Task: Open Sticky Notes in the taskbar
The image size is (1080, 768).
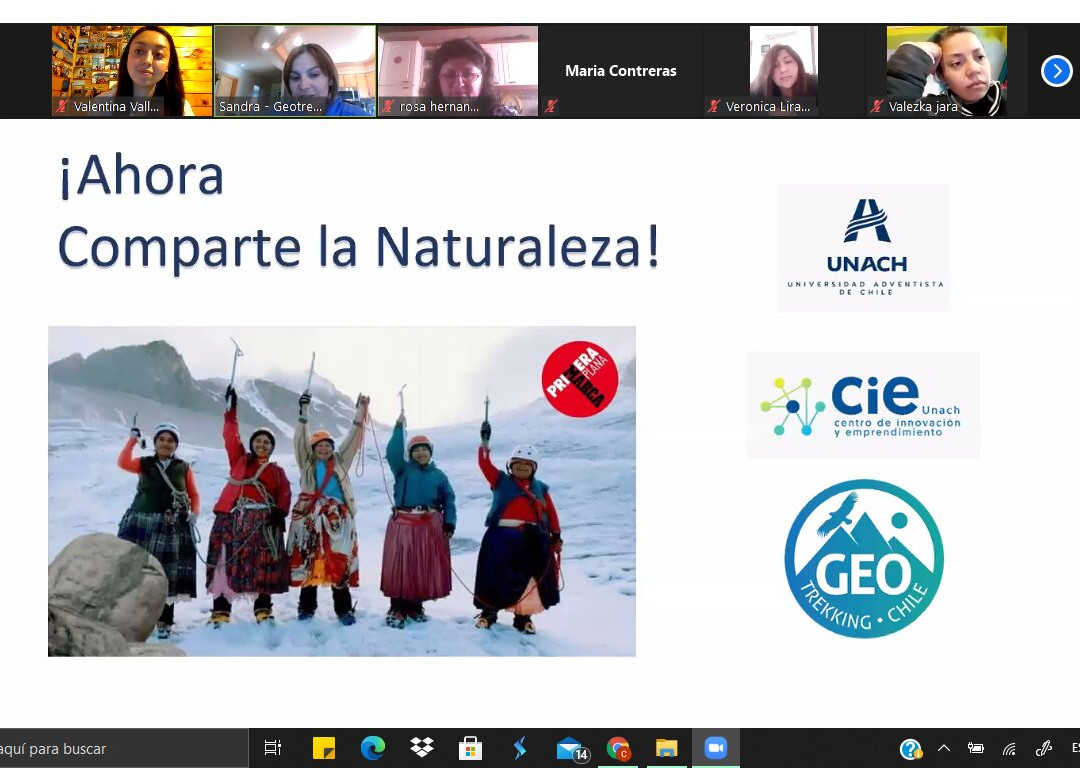Action: pyautogui.click(x=324, y=748)
